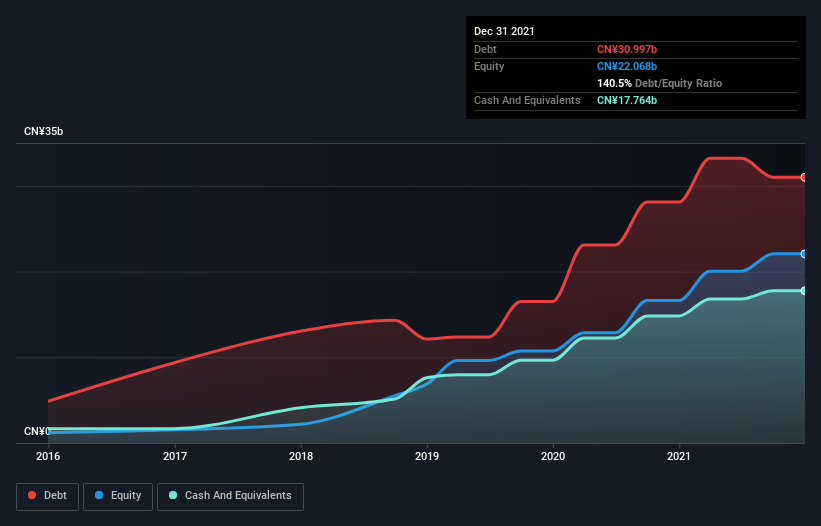Click the CN¥0 y-axis label
Image resolution: width=821 pixels, height=526 pixels.
(x=37, y=431)
